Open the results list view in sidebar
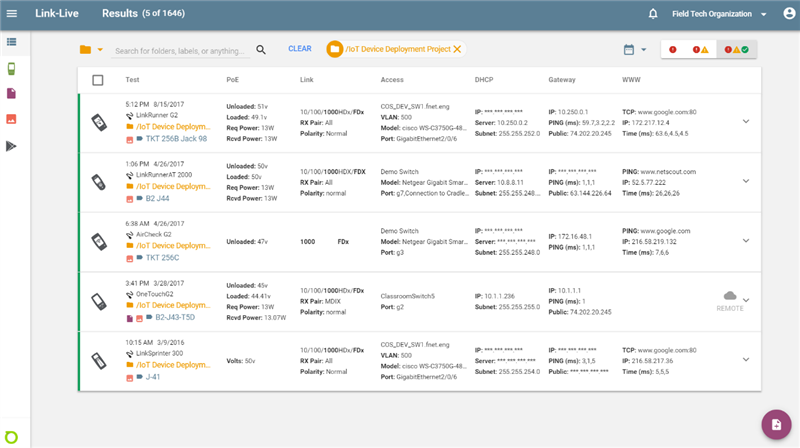 click(12, 42)
